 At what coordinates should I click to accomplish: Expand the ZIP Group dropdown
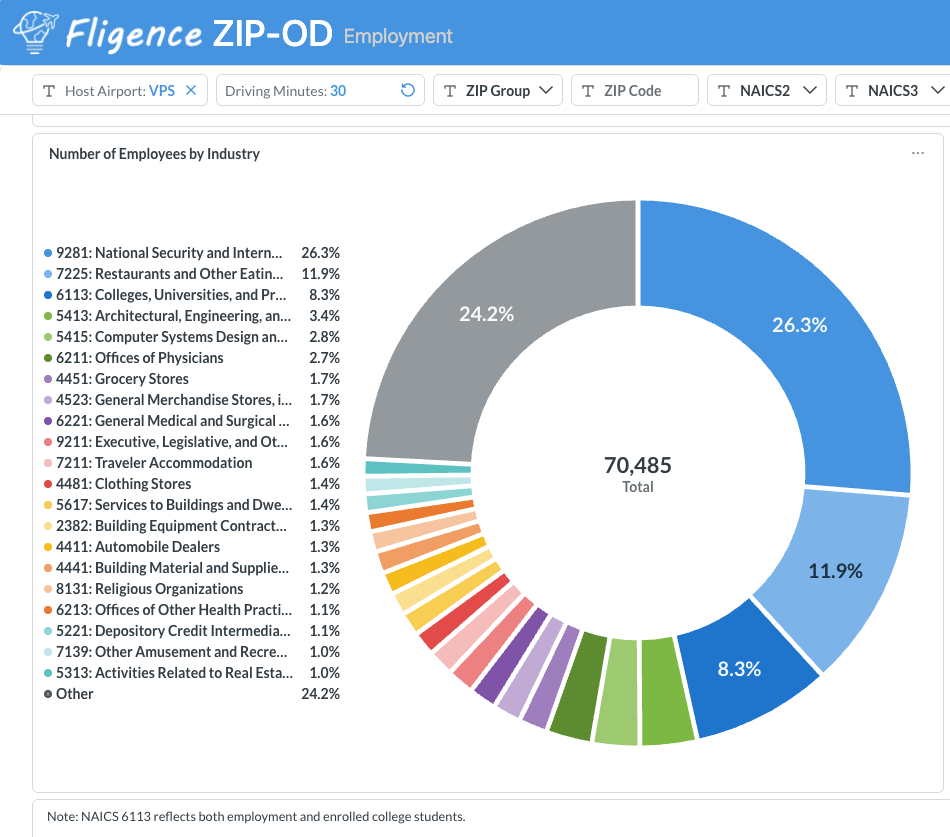498,90
